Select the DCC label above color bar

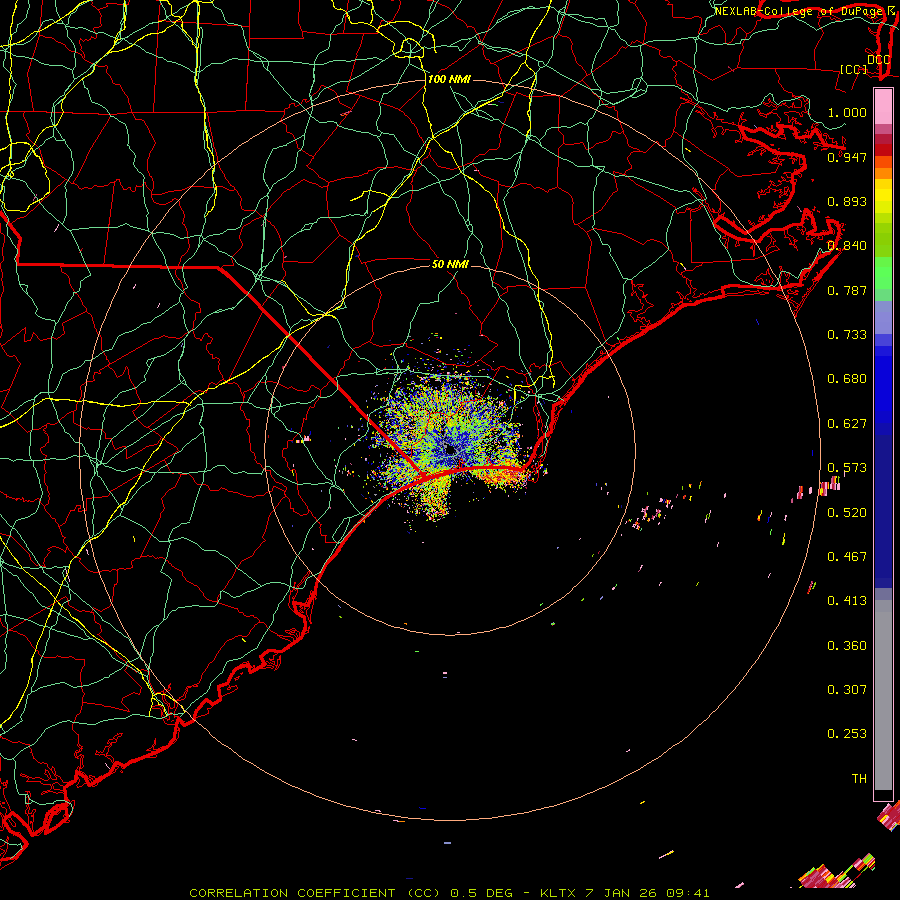[x=878, y=60]
